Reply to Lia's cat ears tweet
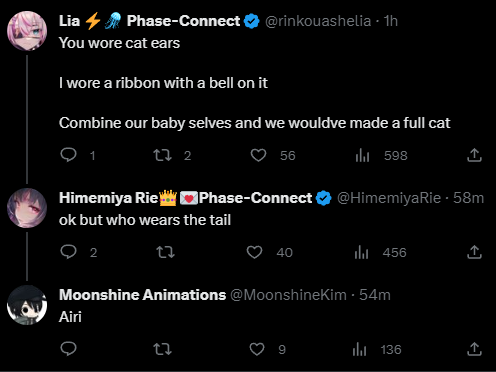Image resolution: width=496 pixels, height=372 pixels. 69,155
